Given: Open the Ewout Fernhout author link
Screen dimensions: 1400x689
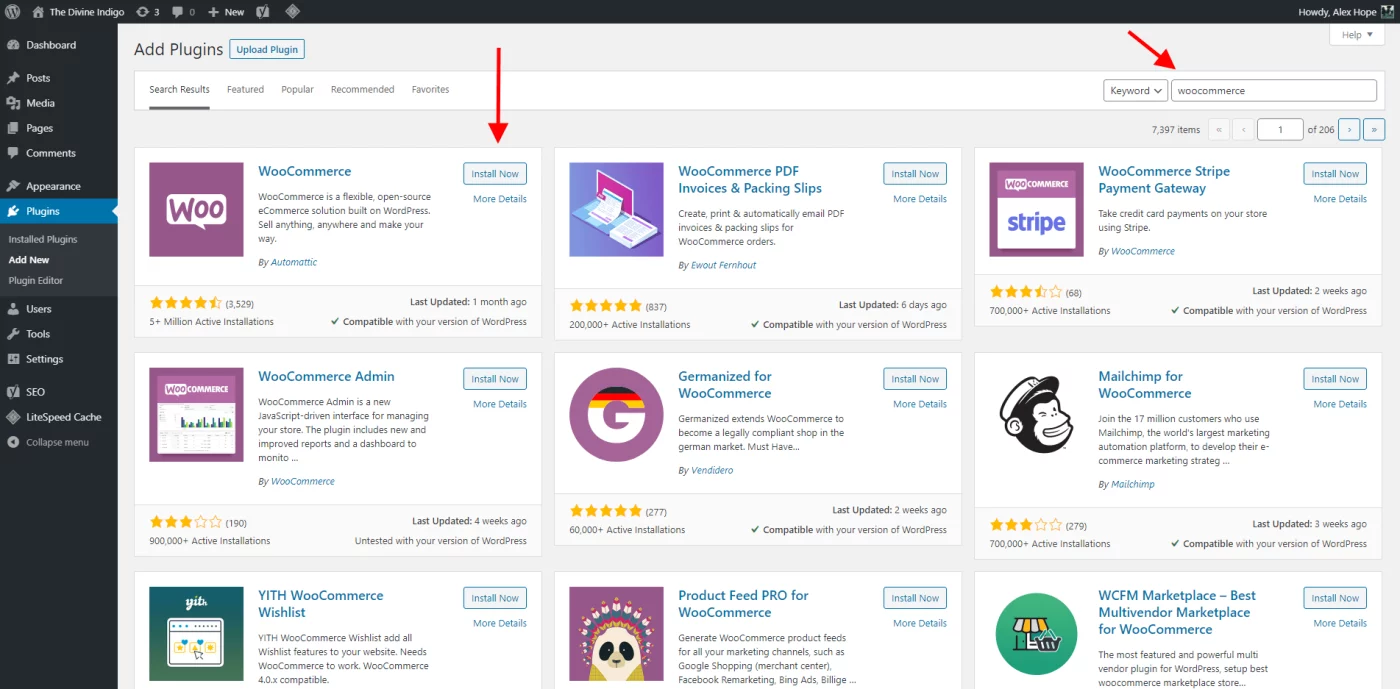Looking at the screenshot, I should click(x=724, y=265).
